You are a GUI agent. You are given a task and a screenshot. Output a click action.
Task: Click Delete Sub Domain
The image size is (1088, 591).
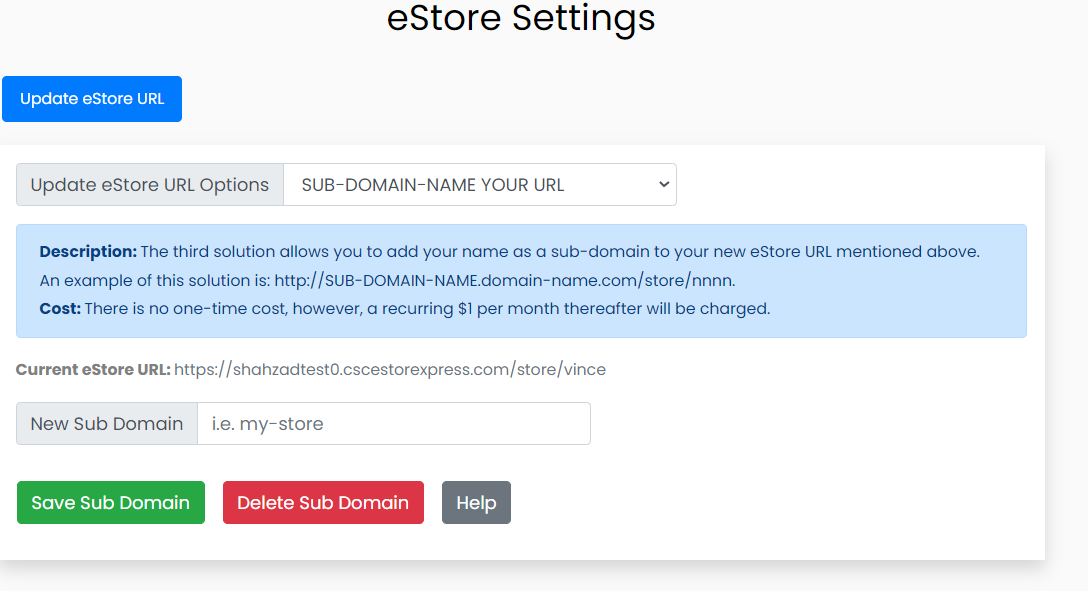322,502
